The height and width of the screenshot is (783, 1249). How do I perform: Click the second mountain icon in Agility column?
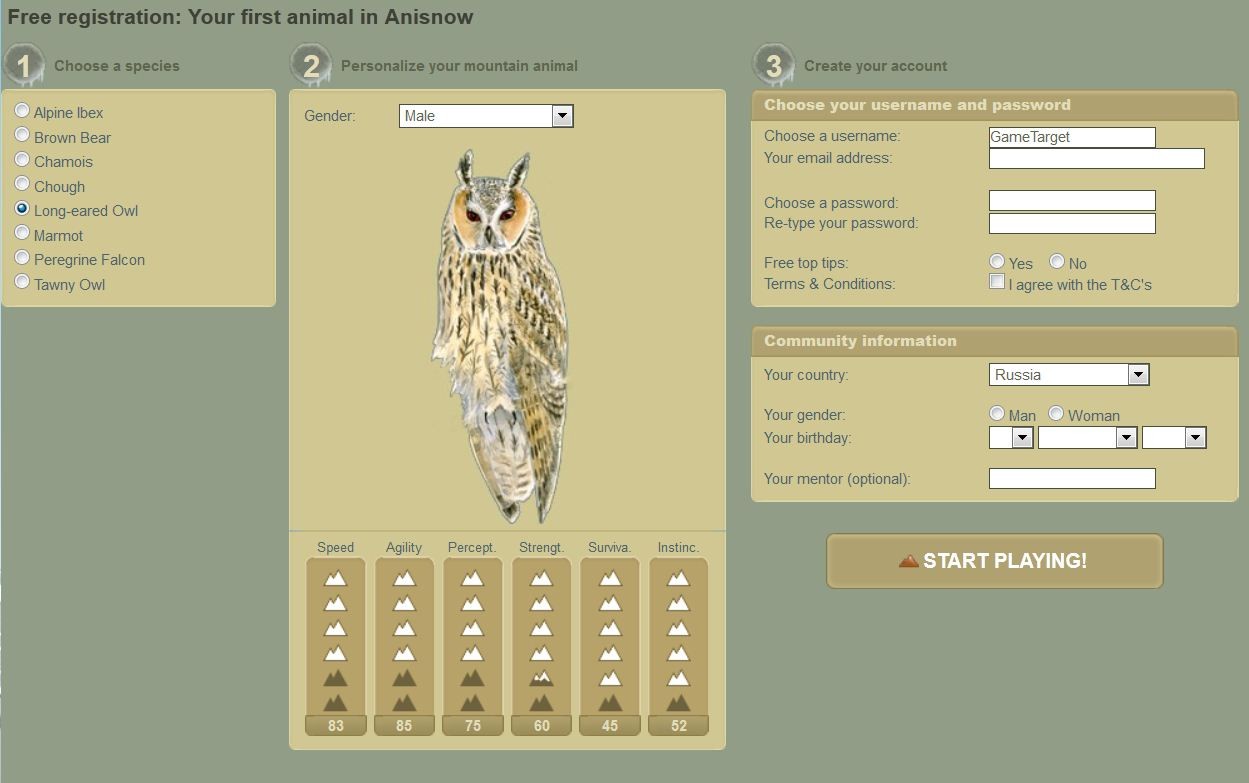tap(404, 603)
